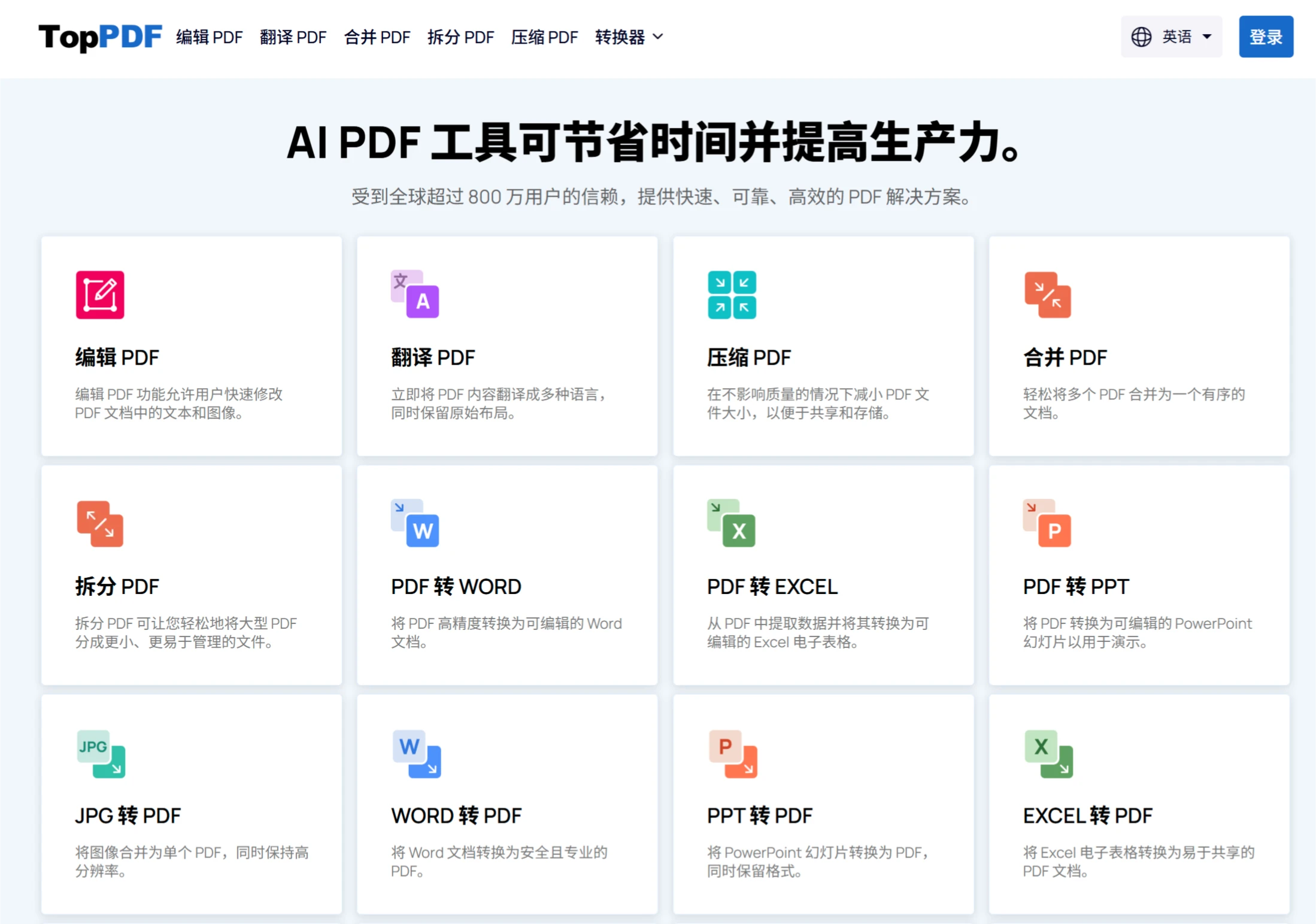Open the 转换器 dropdown menu
This screenshot has width=1316, height=924.
point(627,37)
